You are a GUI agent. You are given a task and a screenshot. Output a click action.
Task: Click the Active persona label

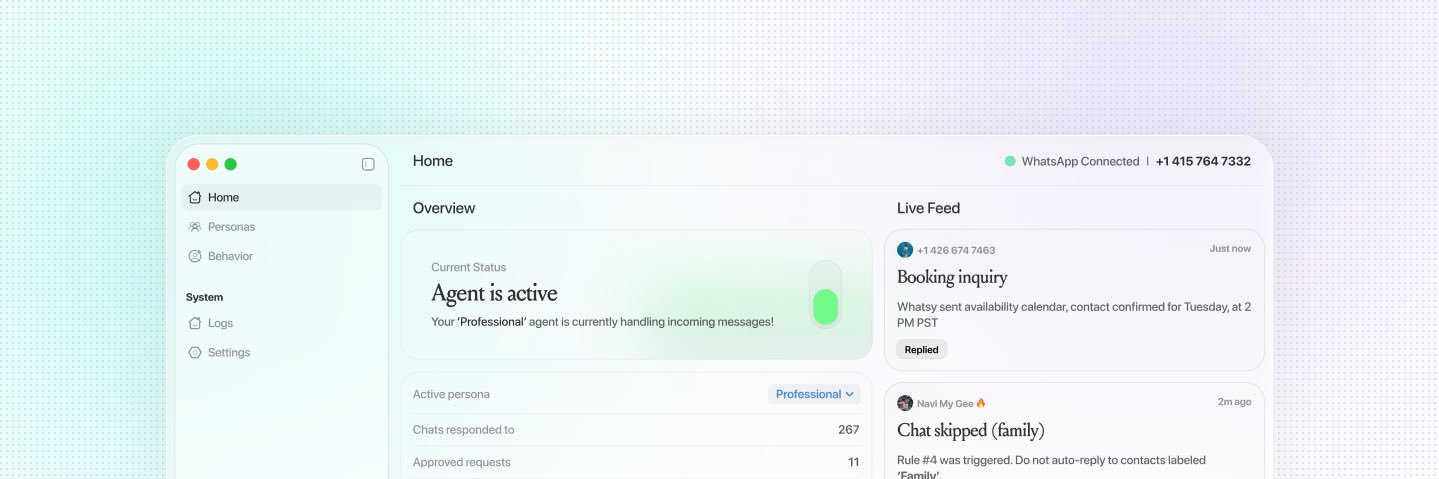[451, 394]
